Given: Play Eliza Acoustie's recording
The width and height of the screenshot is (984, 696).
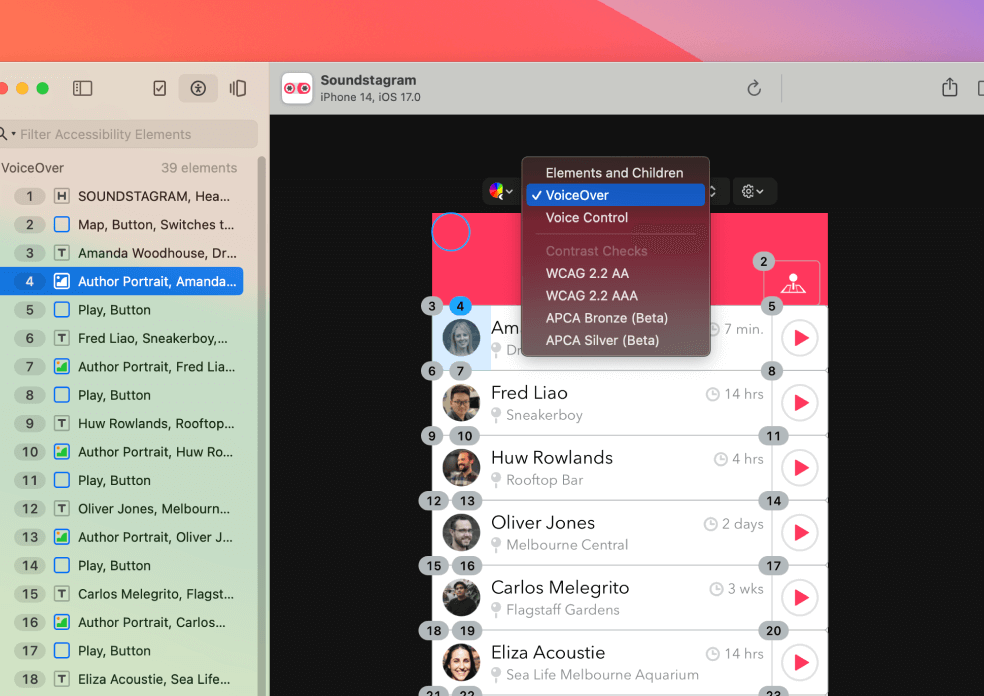Looking at the screenshot, I should [800, 662].
